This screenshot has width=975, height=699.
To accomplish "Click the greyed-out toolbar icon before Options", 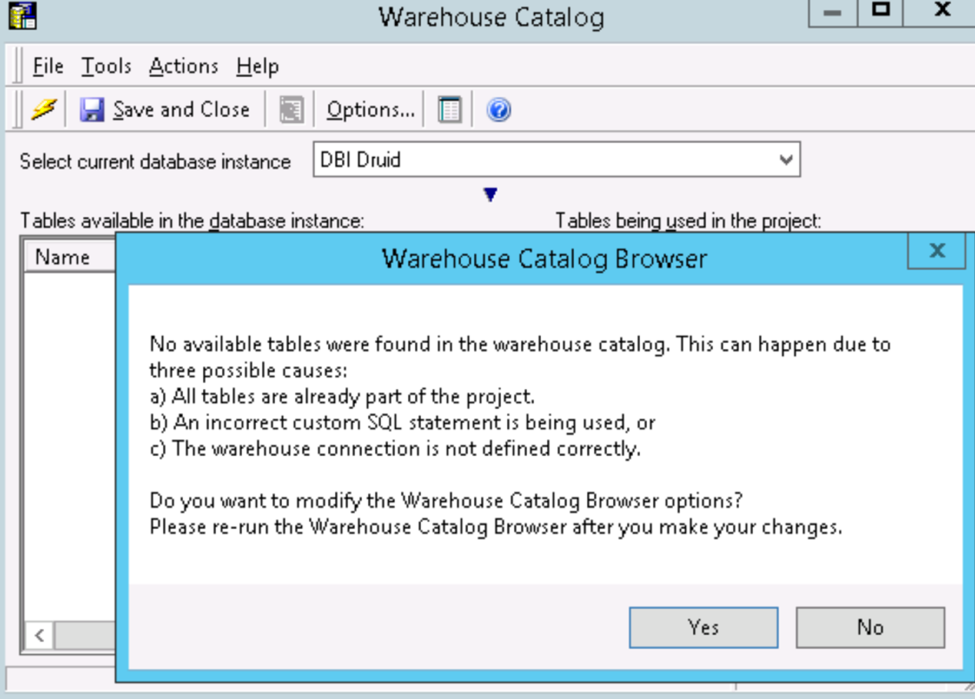I will coord(291,109).
